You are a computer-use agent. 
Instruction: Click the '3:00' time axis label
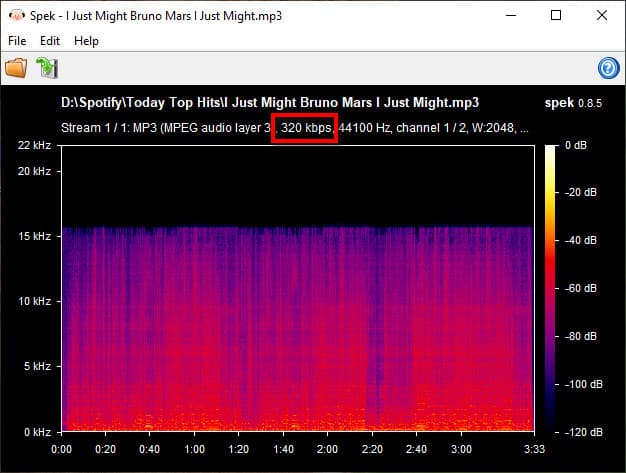pyautogui.click(x=462, y=449)
